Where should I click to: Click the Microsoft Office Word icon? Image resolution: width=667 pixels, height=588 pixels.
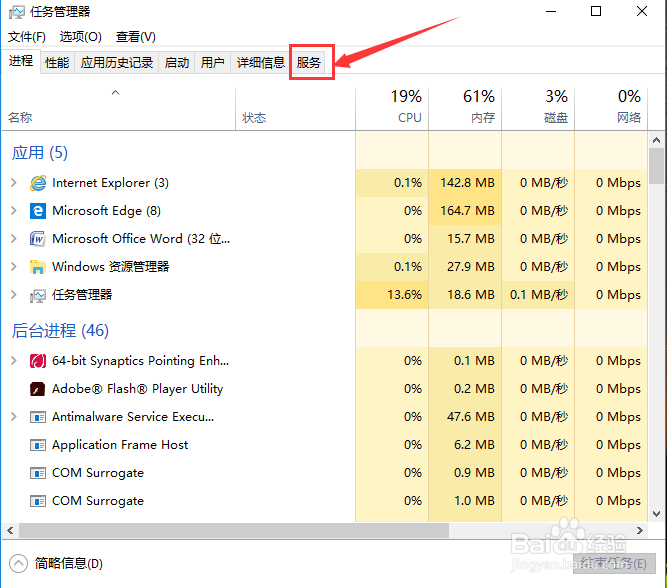(38, 239)
